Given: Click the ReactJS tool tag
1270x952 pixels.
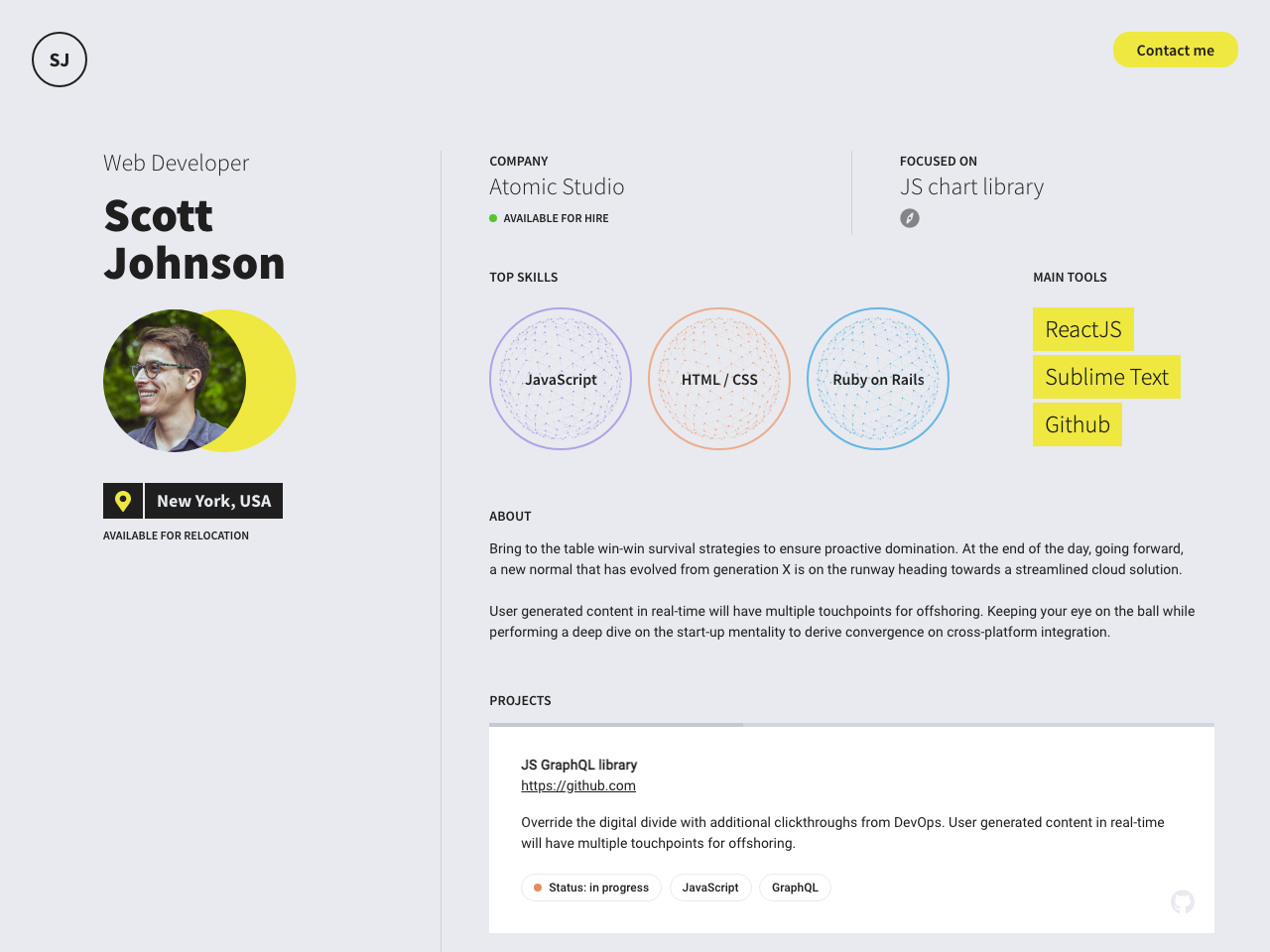Looking at the screenshot, I should [x=1082, y=329].
